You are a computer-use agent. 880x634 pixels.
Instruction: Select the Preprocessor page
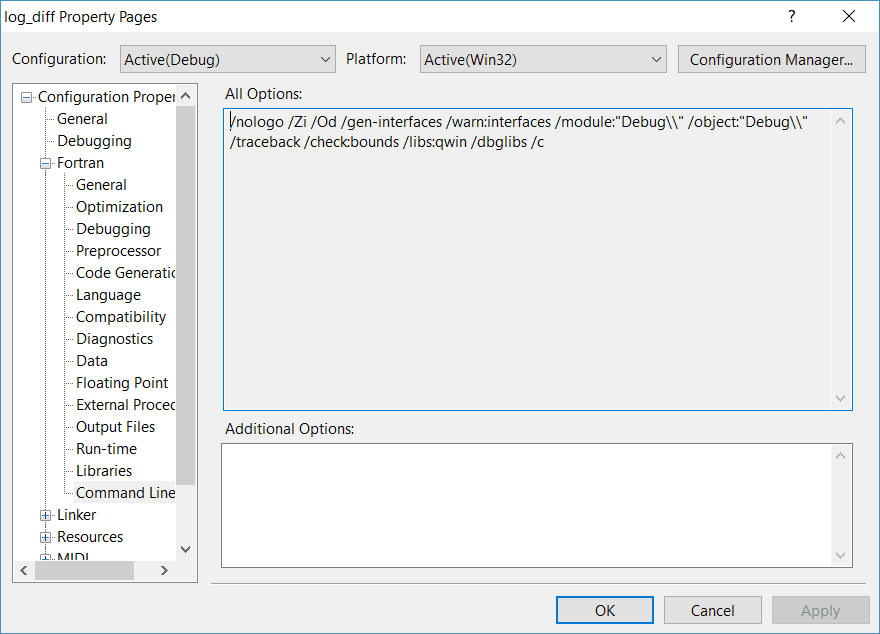[118, 251]
